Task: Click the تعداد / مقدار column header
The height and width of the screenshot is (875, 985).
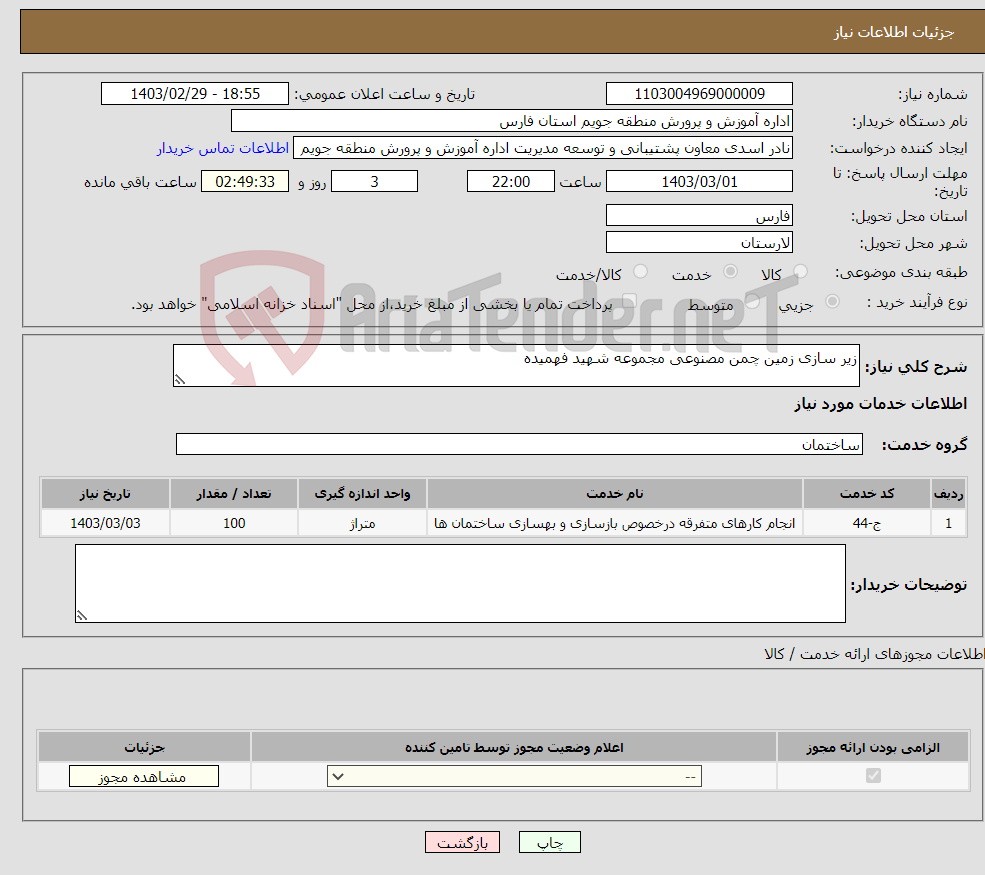Action: (x=234, y=494)
